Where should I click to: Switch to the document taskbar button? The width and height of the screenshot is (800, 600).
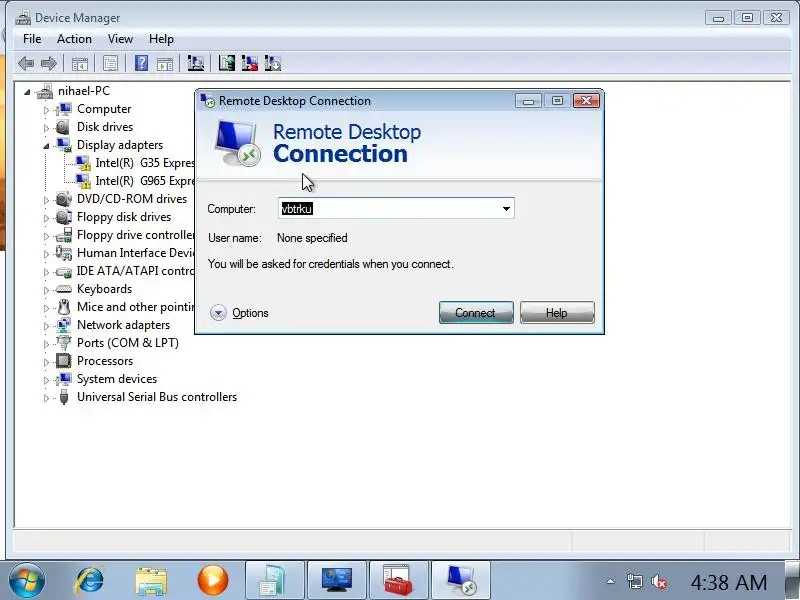tap(274, 581)
